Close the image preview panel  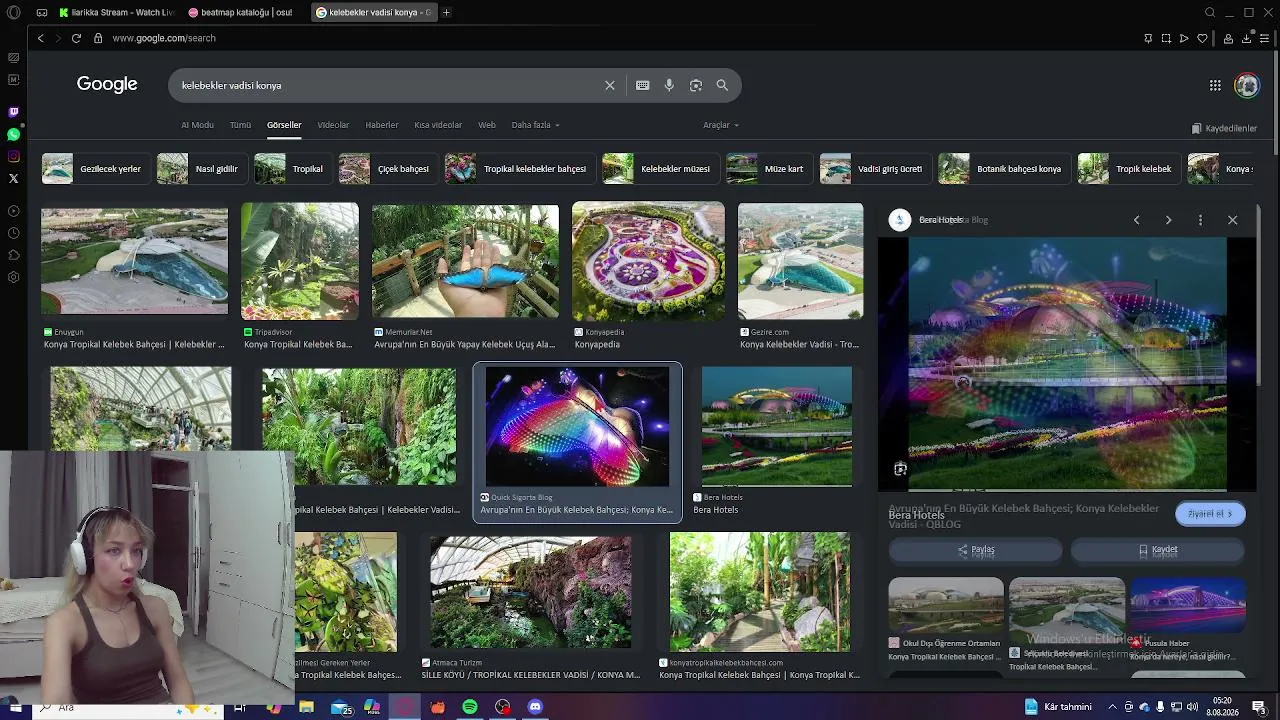pyautogui.click(x=1232, y=220)
